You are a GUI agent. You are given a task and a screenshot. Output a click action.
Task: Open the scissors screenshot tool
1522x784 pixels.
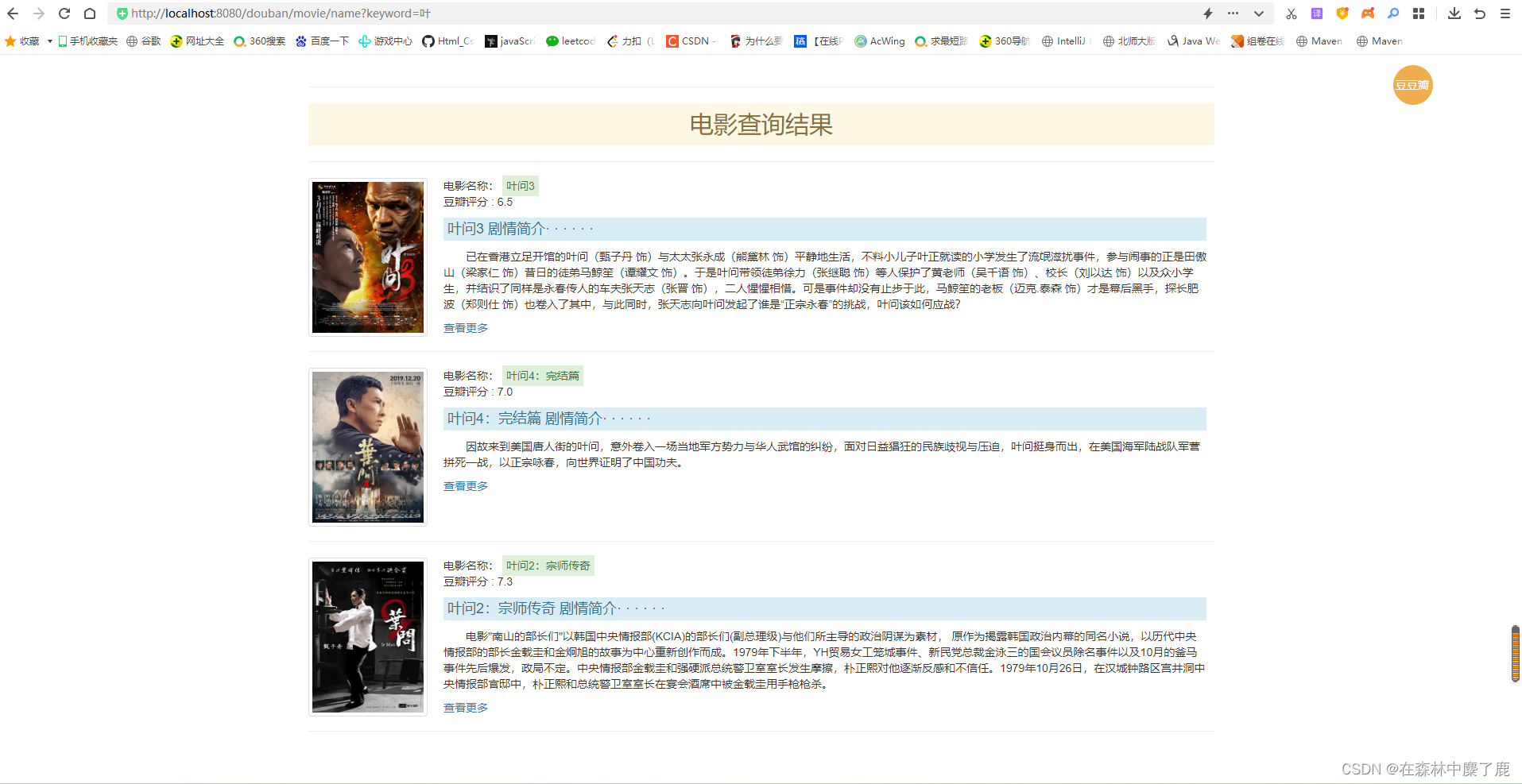(x=1291, y=14)
